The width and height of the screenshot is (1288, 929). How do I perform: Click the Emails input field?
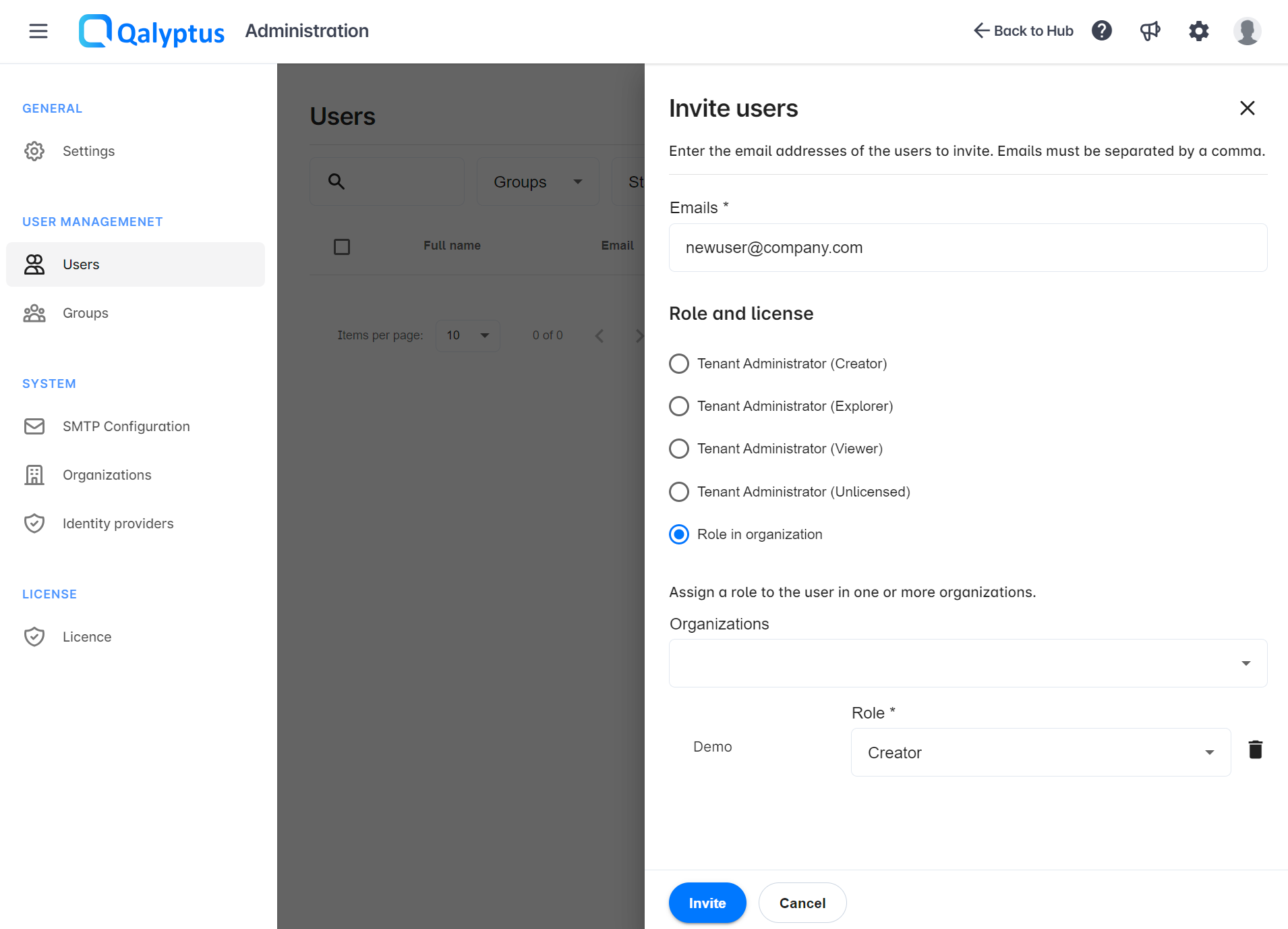point(967,247)
